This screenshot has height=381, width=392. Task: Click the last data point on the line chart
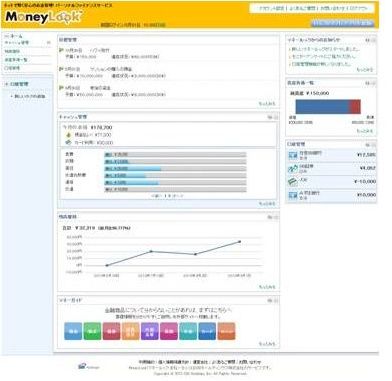239,242
